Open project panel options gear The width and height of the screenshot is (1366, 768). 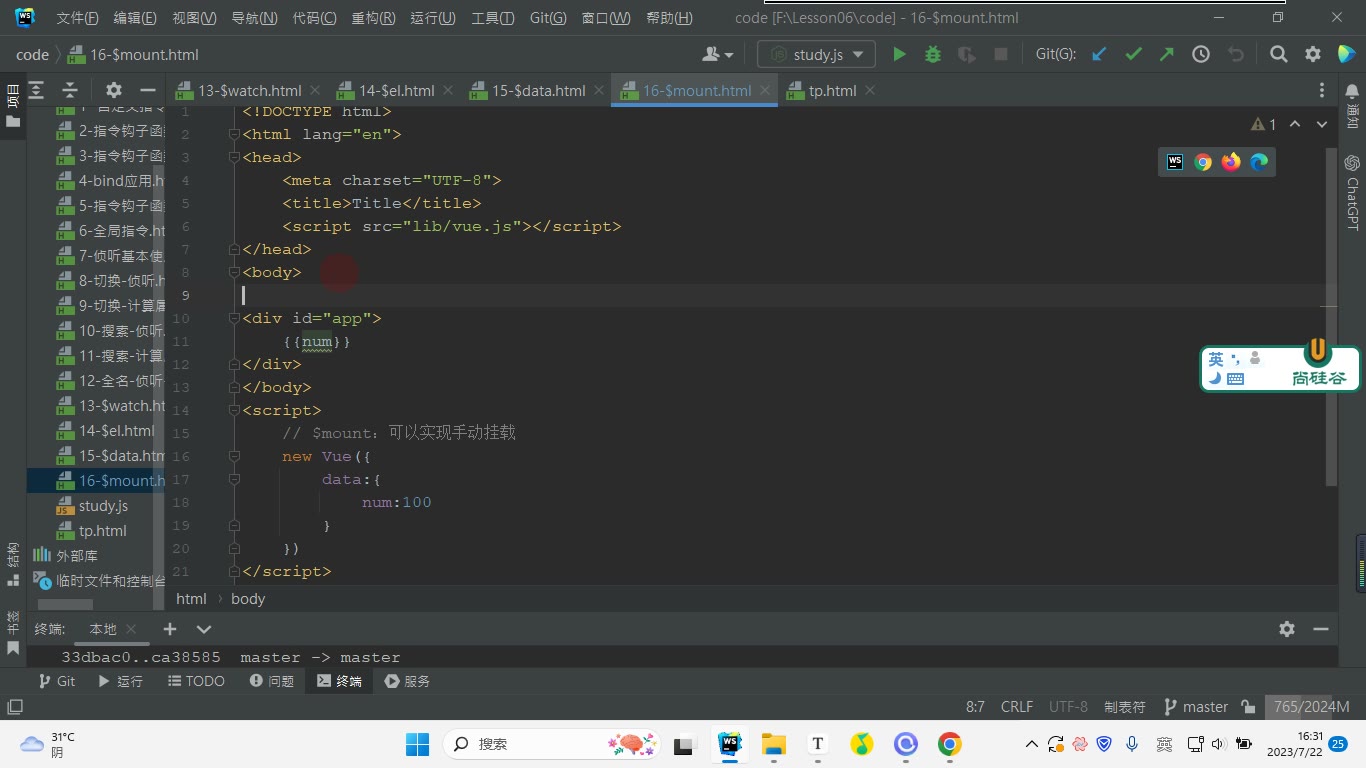pyautogui.click(x=114, y=90)
